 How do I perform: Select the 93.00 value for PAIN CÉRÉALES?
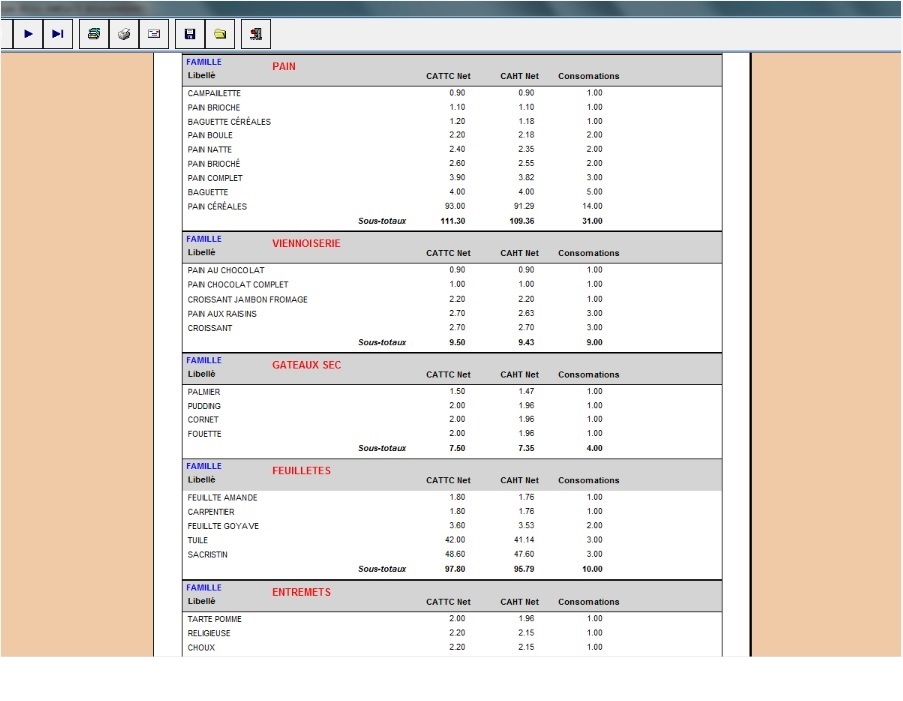click(x=455, y=206)
